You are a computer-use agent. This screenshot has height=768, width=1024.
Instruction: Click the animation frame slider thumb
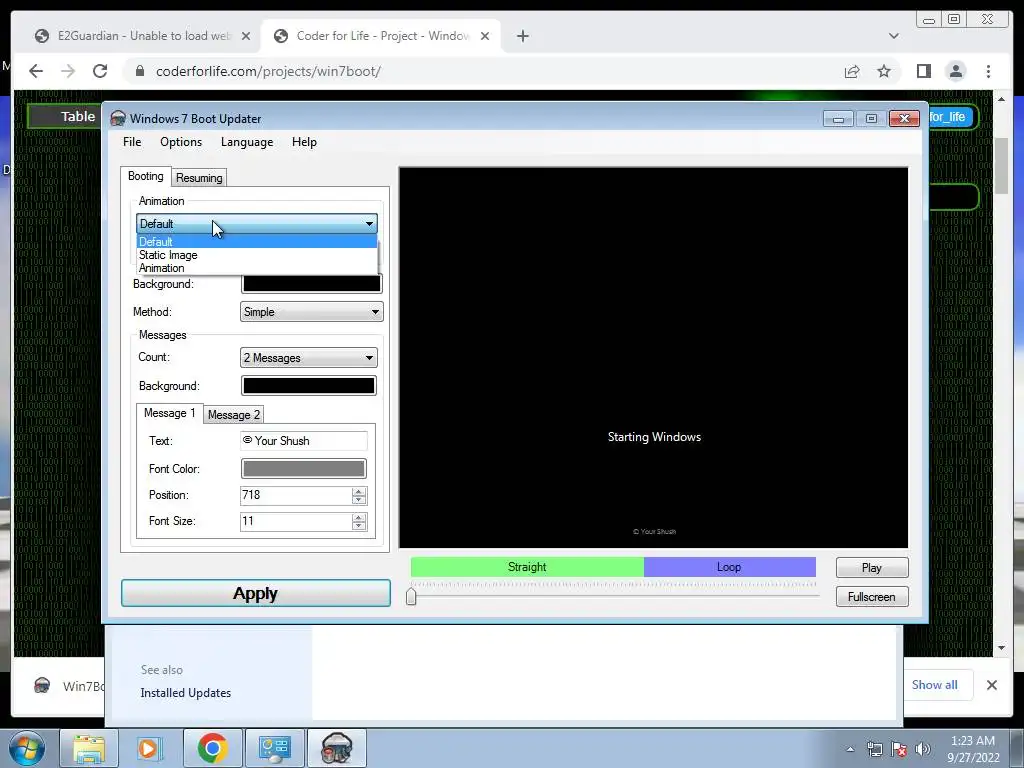pos(411,596)
